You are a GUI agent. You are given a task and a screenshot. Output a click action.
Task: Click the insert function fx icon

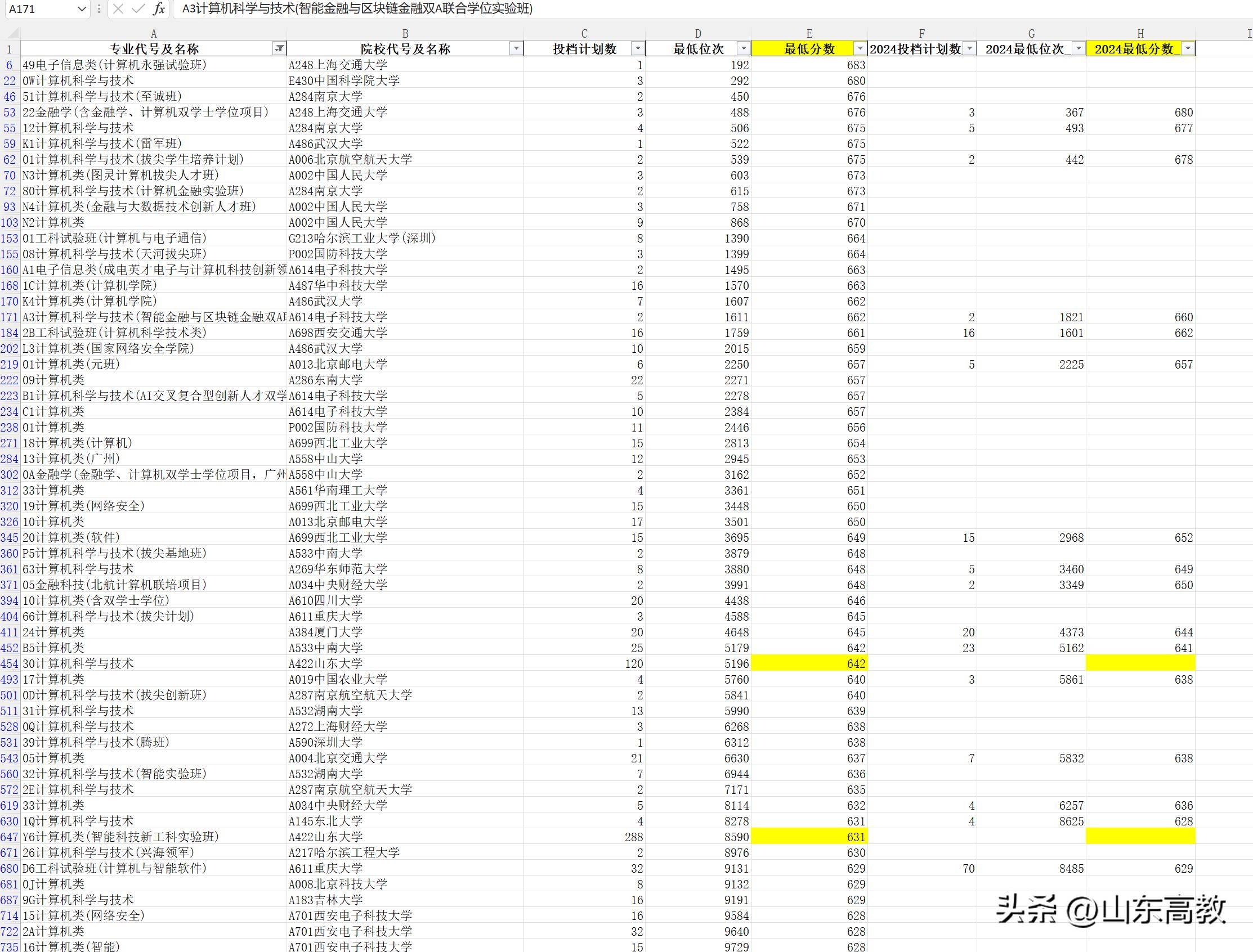click(x=159, y=8)
